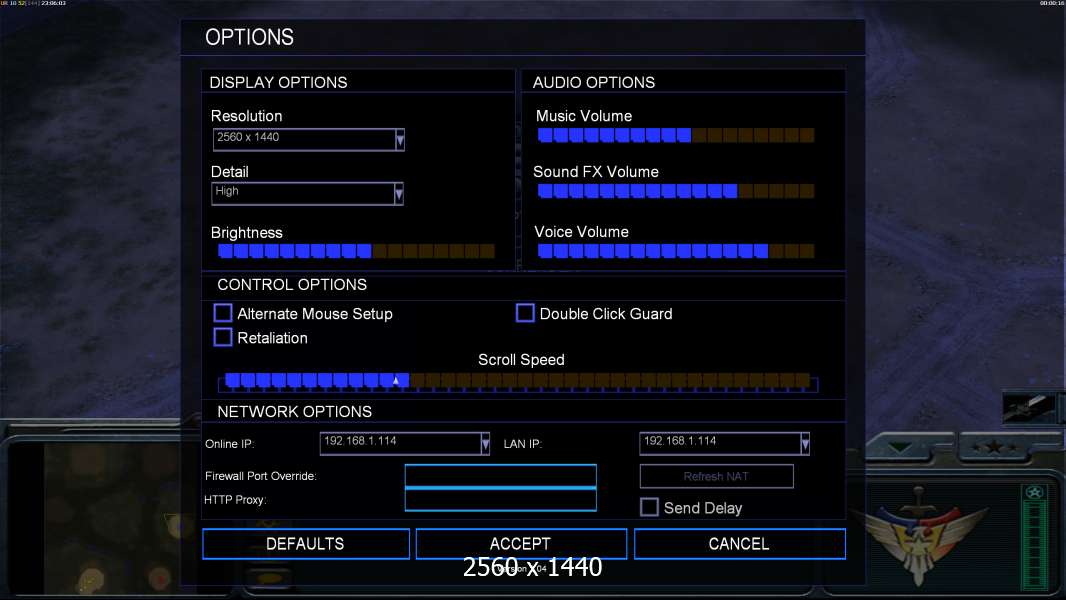Viewport: 1066px width, 600px height.
Task: Click the star icon above the power bar
Action: pyautogui.click(x=1034, y=491)
